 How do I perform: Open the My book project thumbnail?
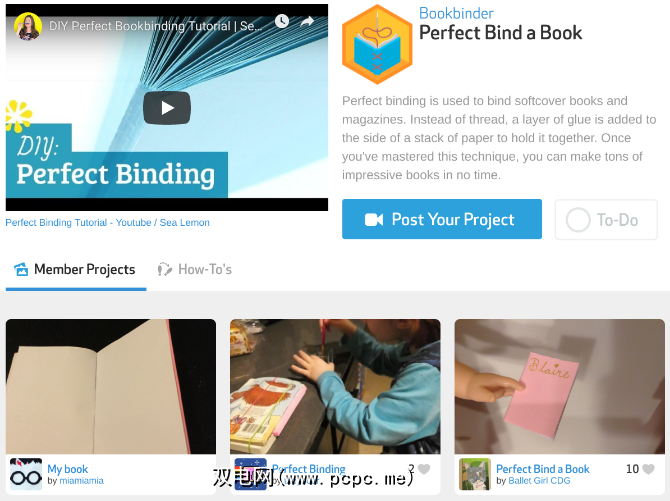click(x=111, y=386)
